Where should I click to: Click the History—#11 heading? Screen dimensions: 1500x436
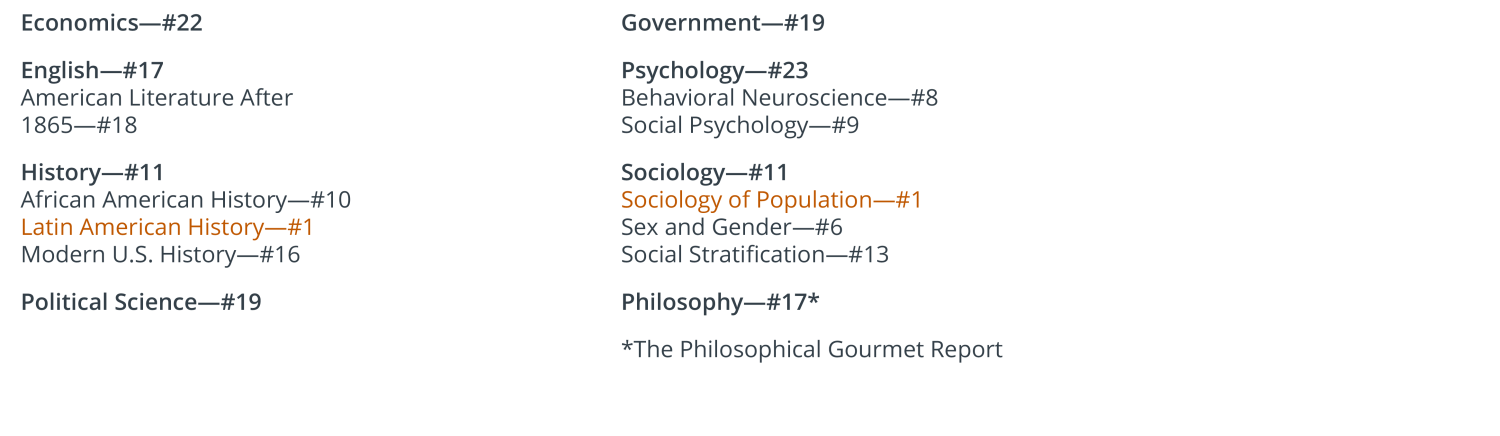coord(92,172)
